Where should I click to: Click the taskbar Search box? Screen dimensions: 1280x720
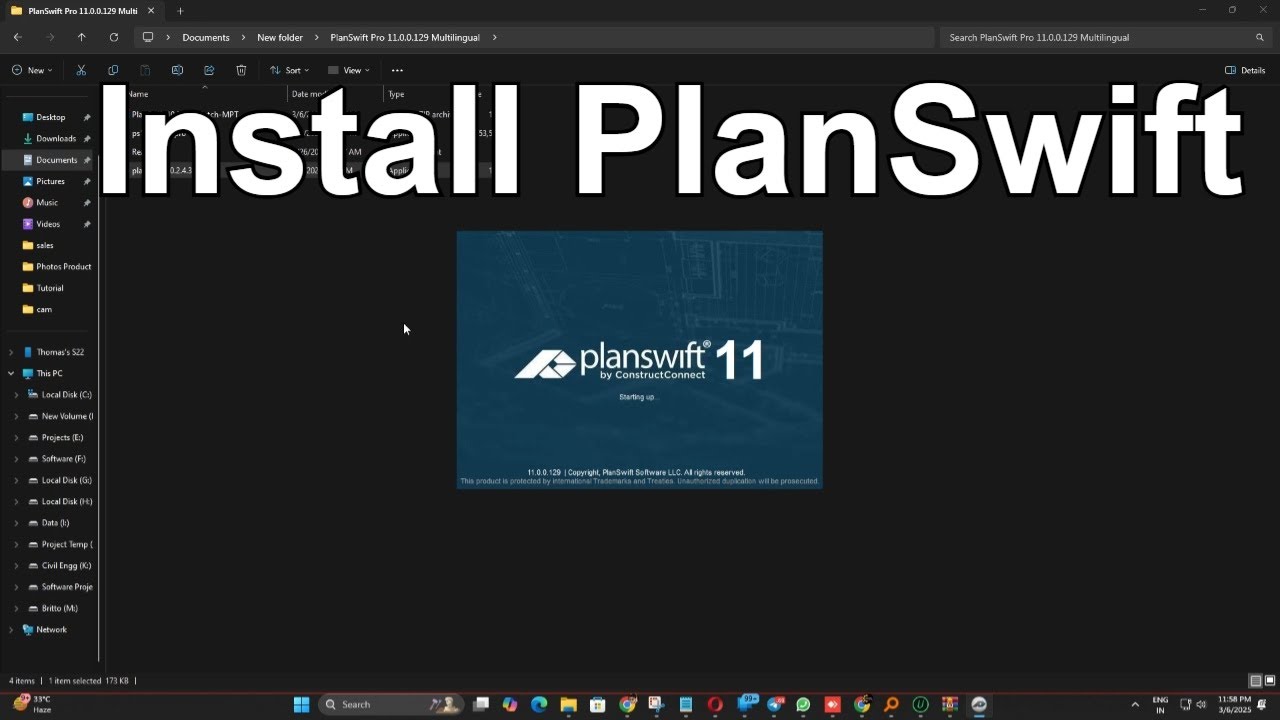(391, 704)
